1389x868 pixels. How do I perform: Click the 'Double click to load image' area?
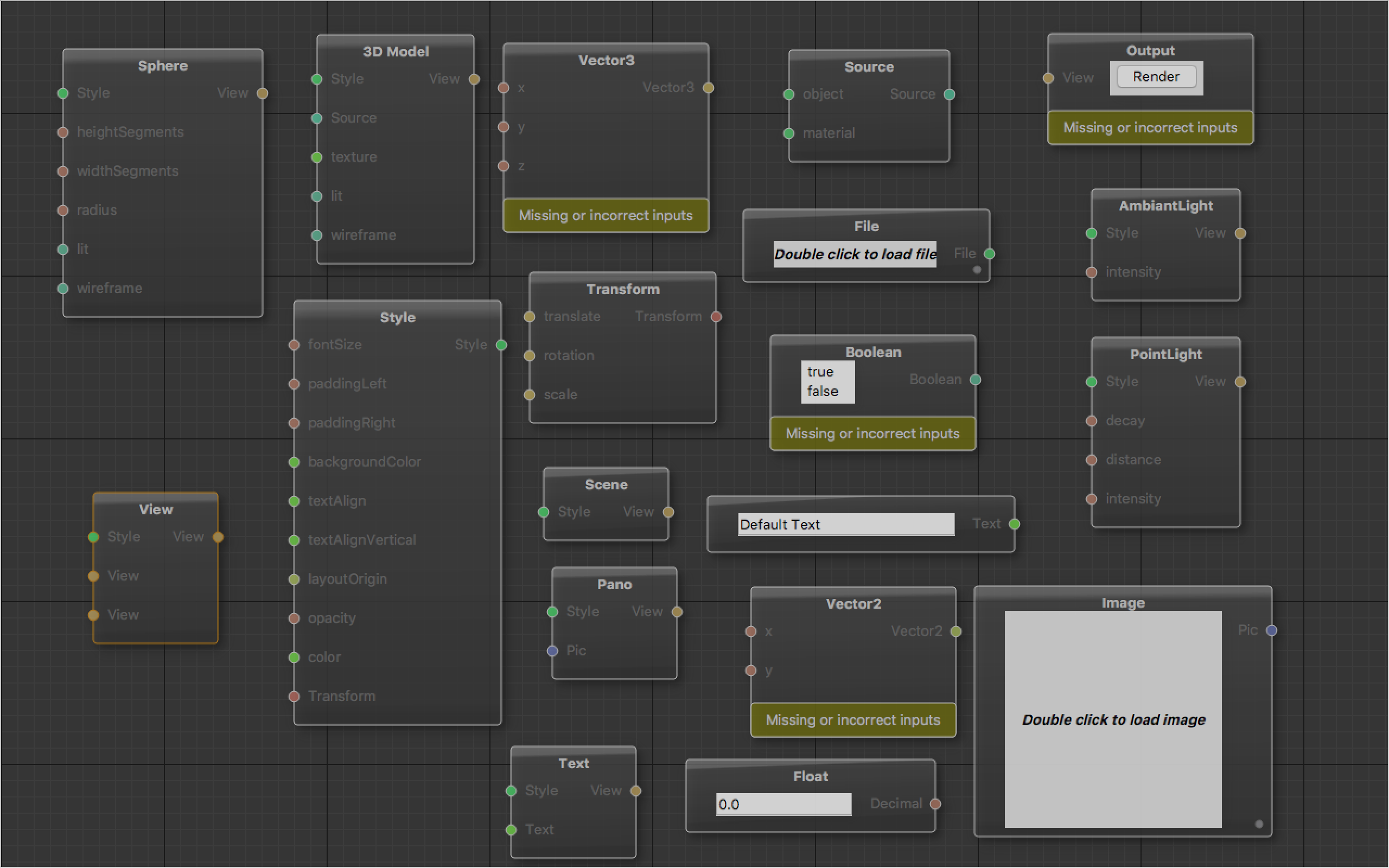click(x=1112, y=719)
